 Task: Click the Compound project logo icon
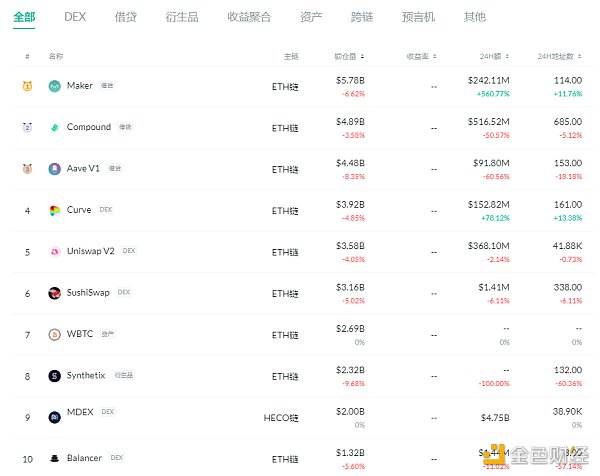(x=55, y=128)
